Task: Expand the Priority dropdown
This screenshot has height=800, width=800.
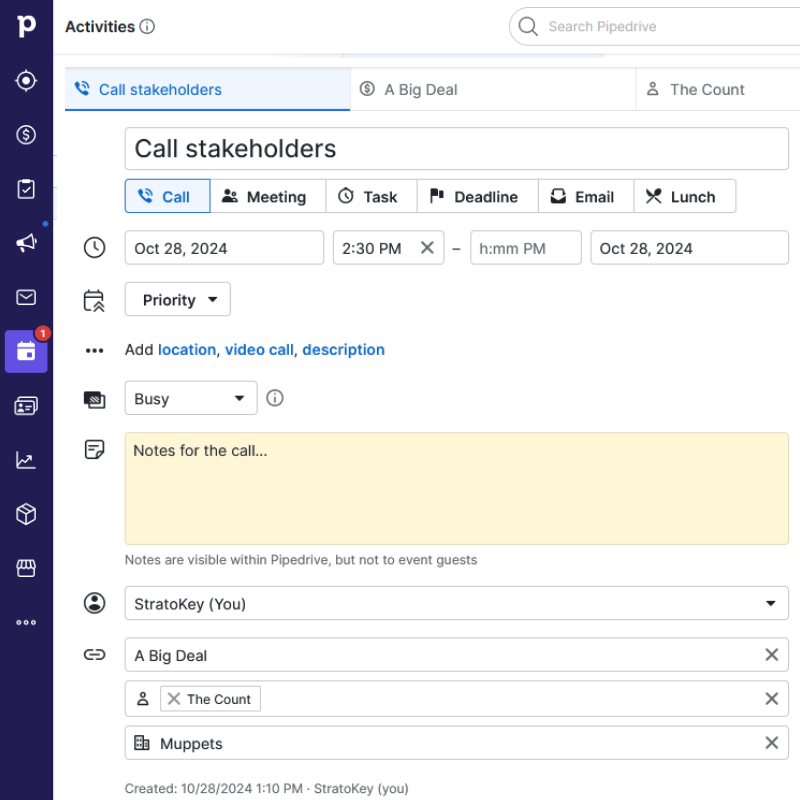Action: coord(178,299)
